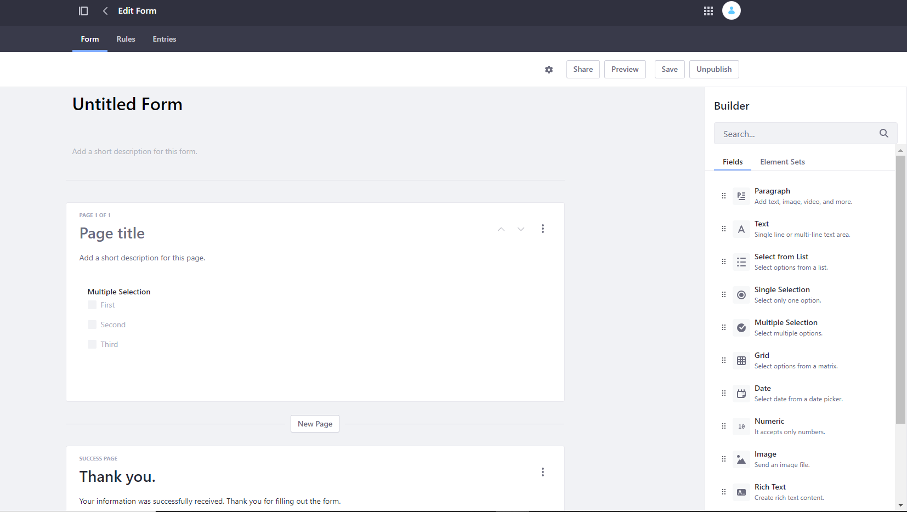Select the Date field icon
This screenshot has height=512, width=908.
pos(741,393)
